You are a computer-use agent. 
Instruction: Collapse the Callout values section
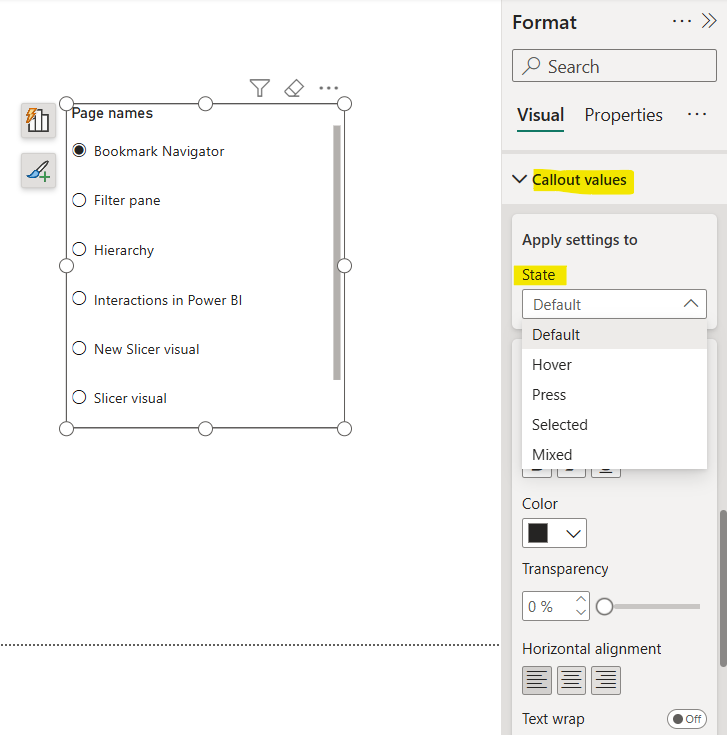click(519, 180)
